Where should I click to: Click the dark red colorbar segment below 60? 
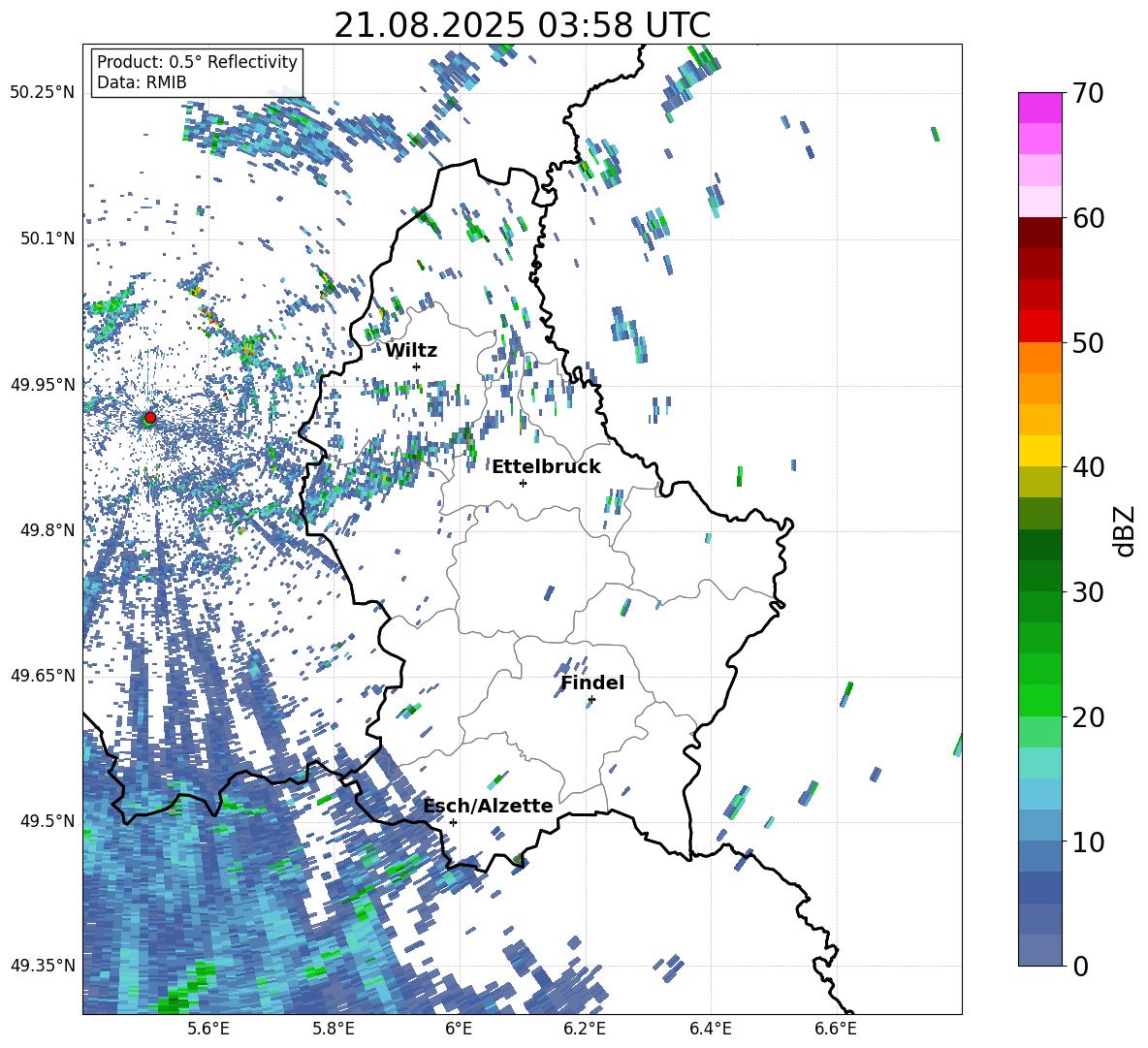pyautogui.click(x=1039, y=233)
